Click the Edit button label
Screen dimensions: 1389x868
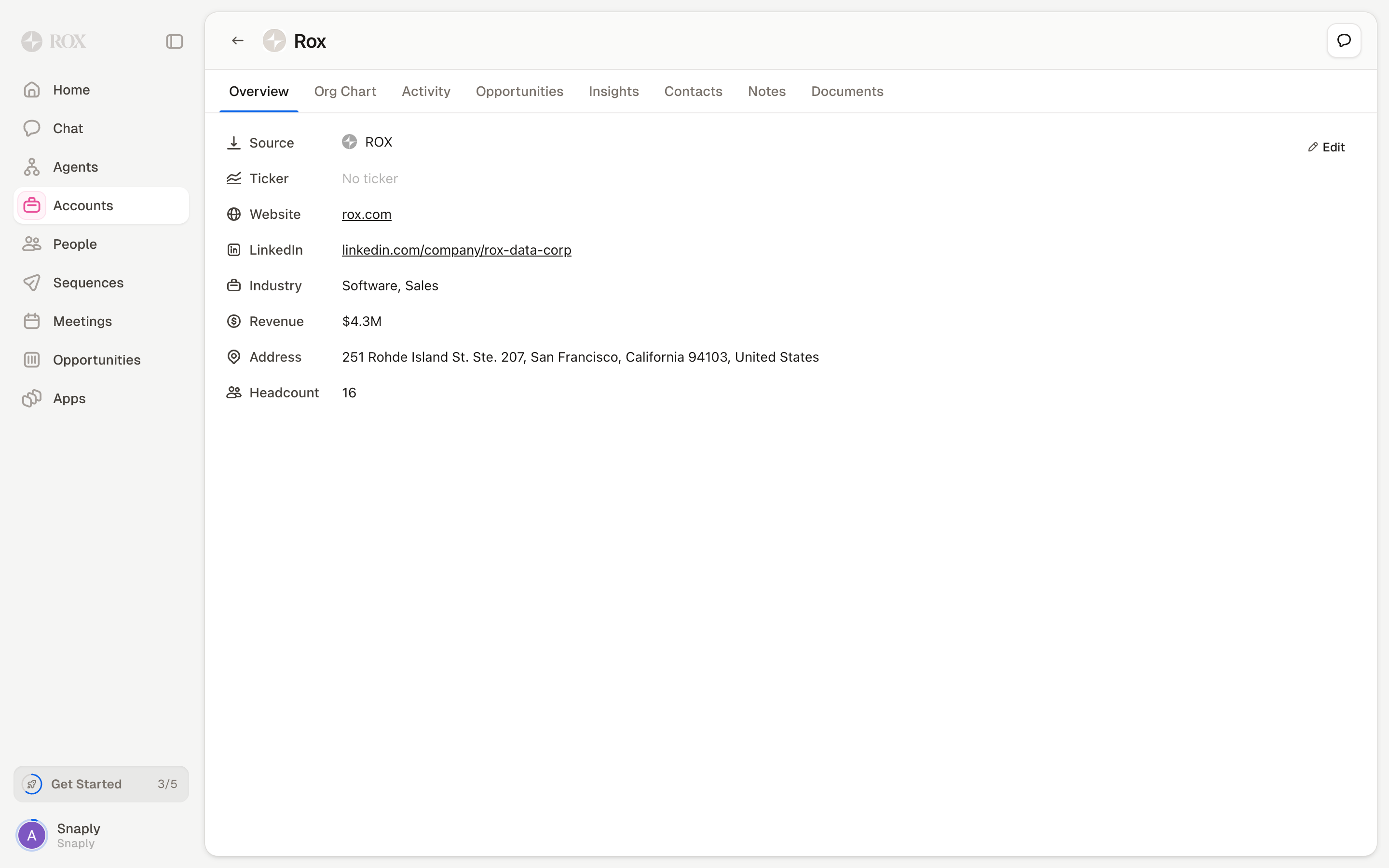click(x=1334, y=147)
